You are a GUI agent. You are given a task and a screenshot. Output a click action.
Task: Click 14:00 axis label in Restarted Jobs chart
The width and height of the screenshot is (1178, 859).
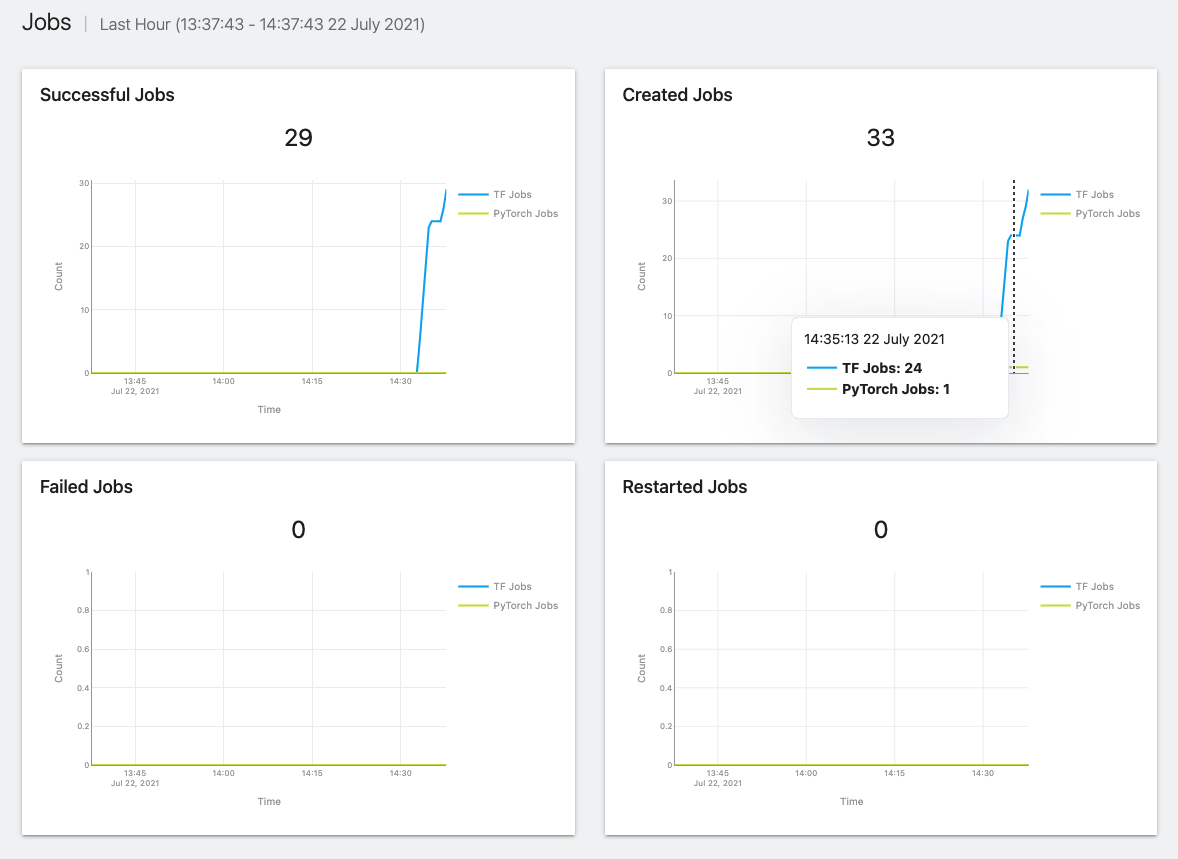806,773
